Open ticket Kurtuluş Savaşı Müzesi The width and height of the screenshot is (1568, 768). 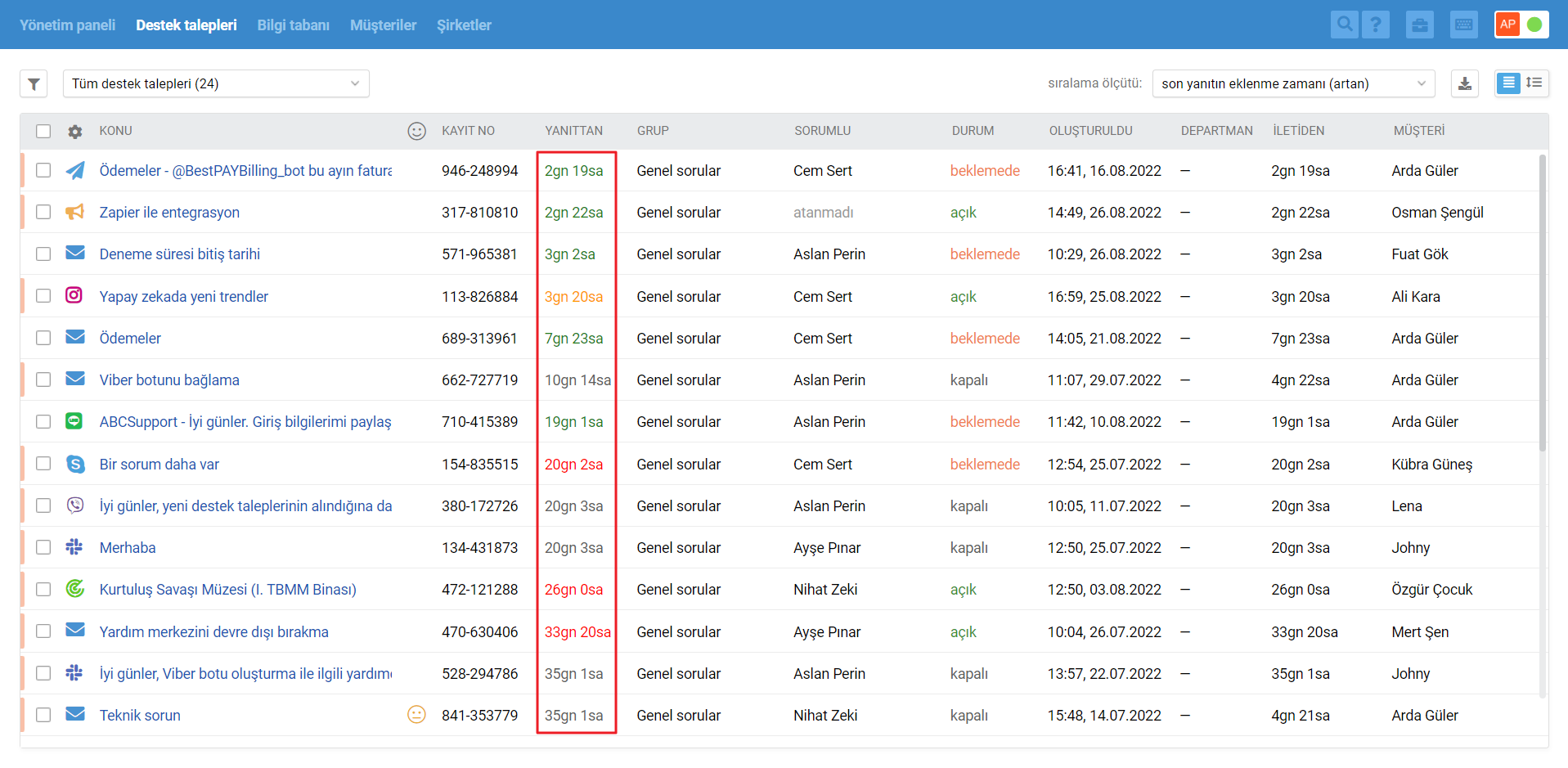[x=228, y=590]
